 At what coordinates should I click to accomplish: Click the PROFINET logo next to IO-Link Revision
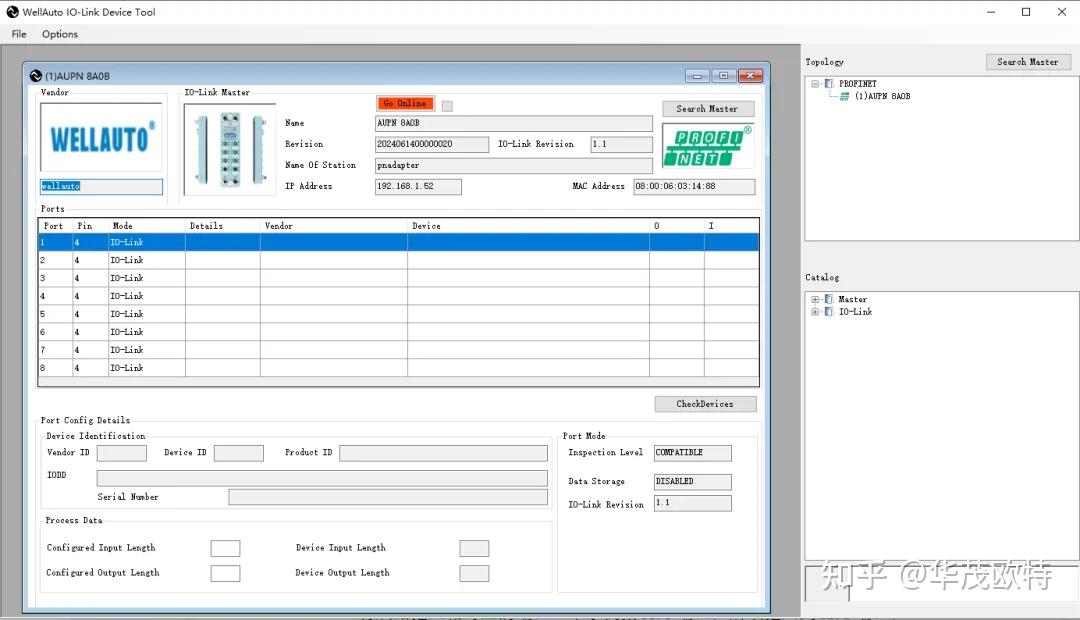(707, 144)
